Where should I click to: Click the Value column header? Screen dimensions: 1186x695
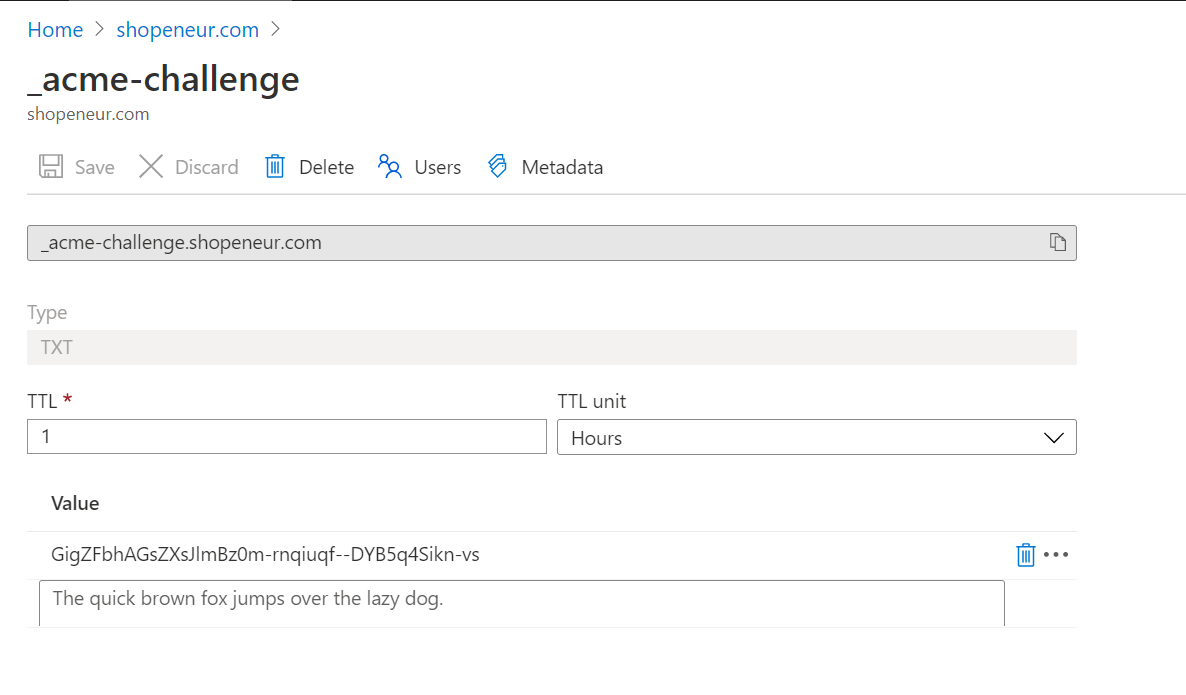coord(75,504)
